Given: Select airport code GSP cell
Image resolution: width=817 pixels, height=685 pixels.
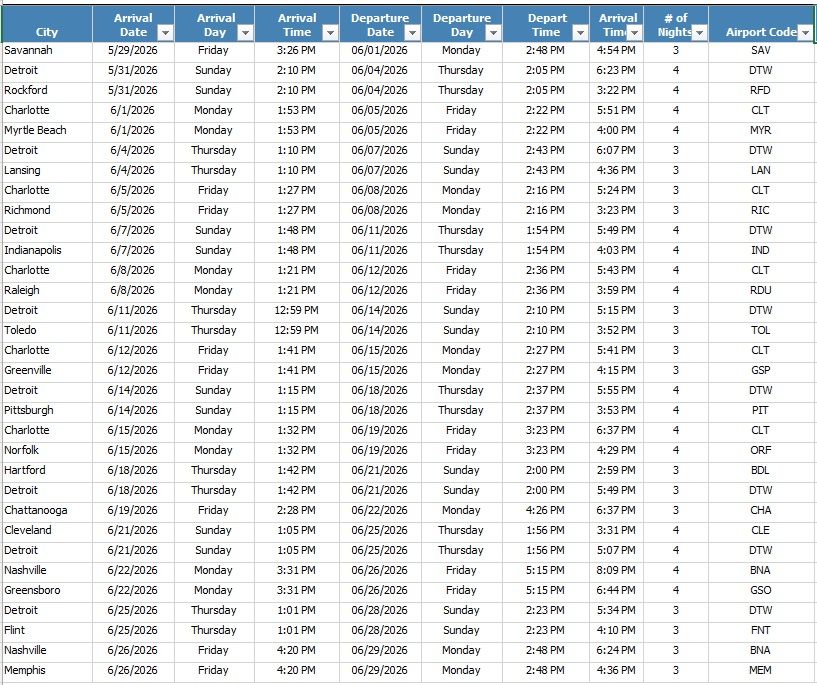Looking at the screenshot, I should 761,370.
